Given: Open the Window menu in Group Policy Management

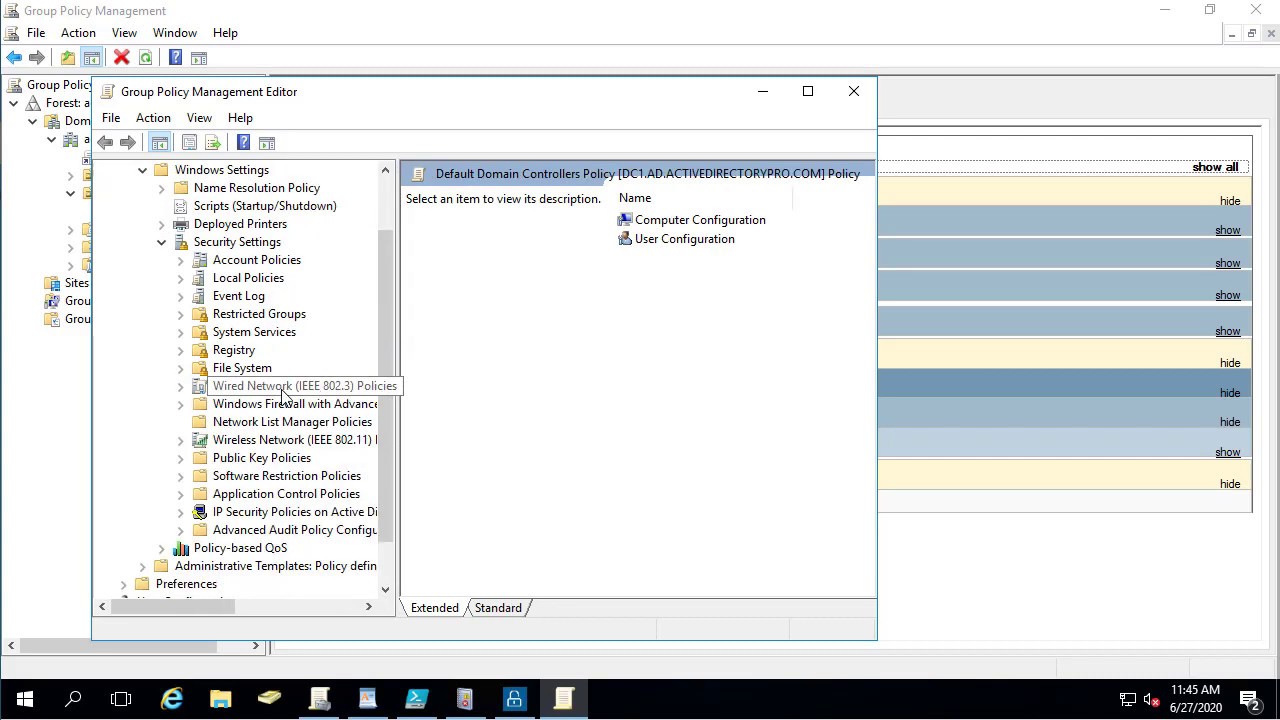Looking at the screenshot, I should [174, 33].
